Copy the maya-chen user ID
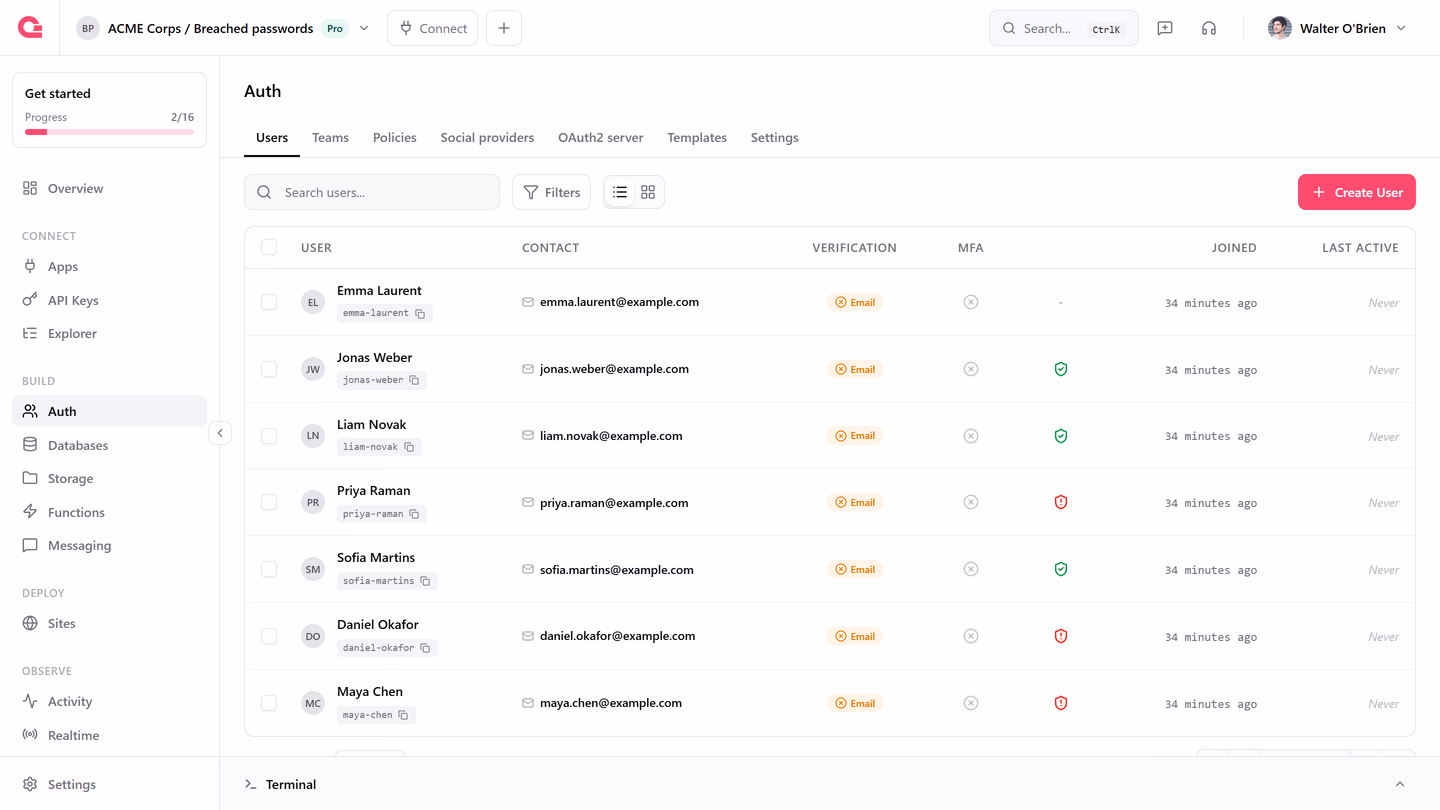The image size is (1440, 810). tap(403, 715)
